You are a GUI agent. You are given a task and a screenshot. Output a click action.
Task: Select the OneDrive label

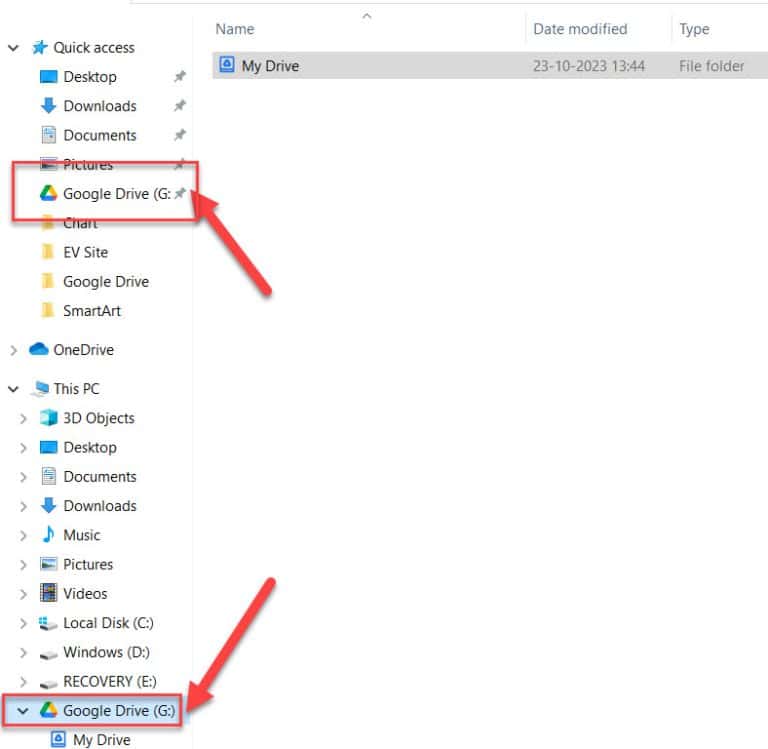[x=84, y=350]
